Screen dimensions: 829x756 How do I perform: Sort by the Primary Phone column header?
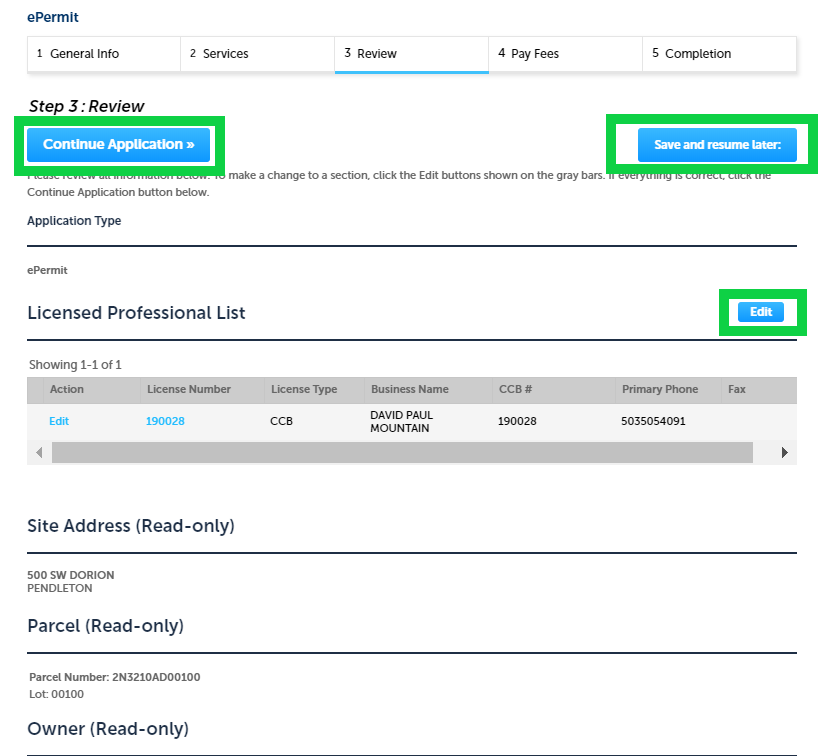click(659, 390)
